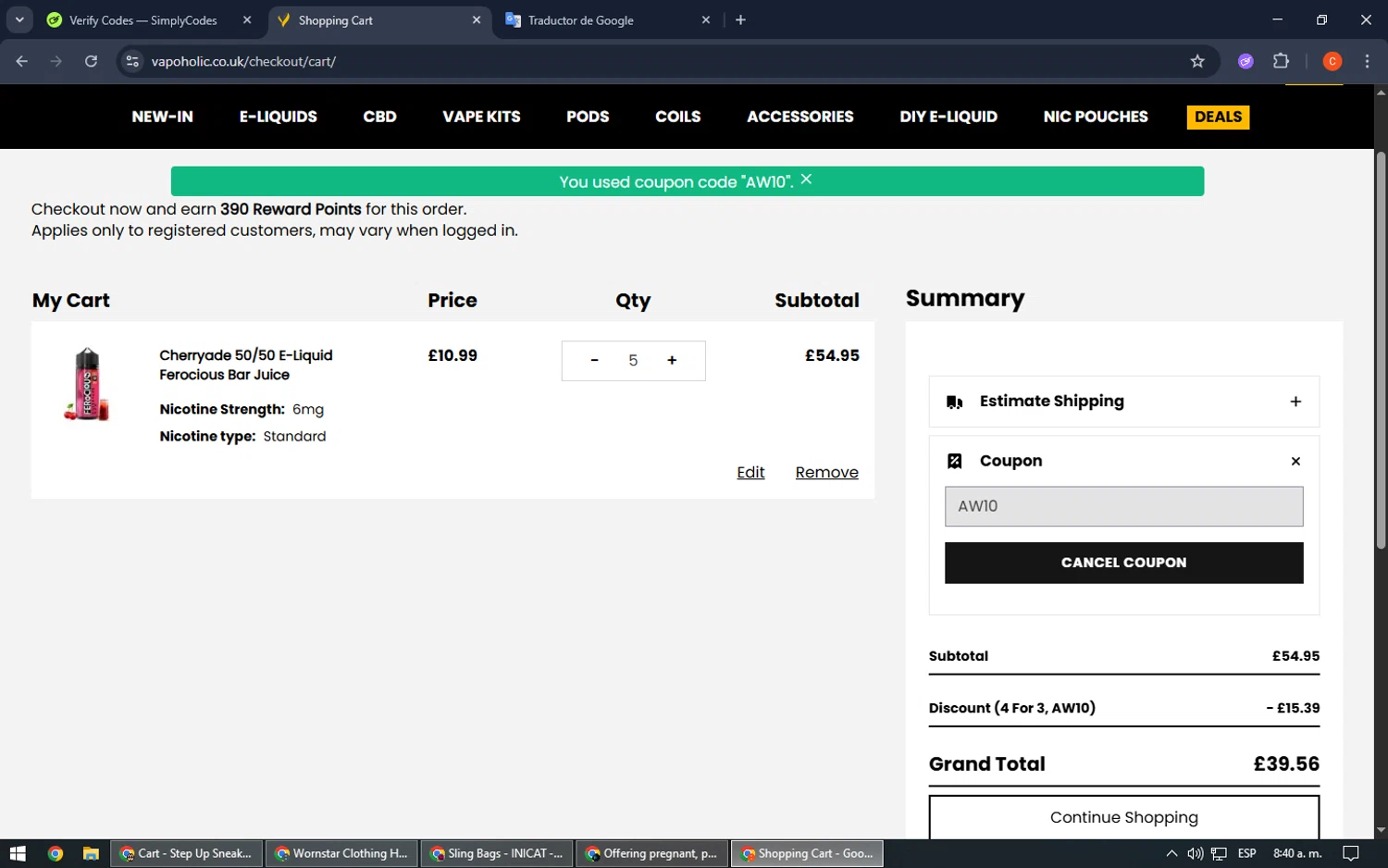
Task: Edit the Cherryade cart item
Action: tap(750, 473)
